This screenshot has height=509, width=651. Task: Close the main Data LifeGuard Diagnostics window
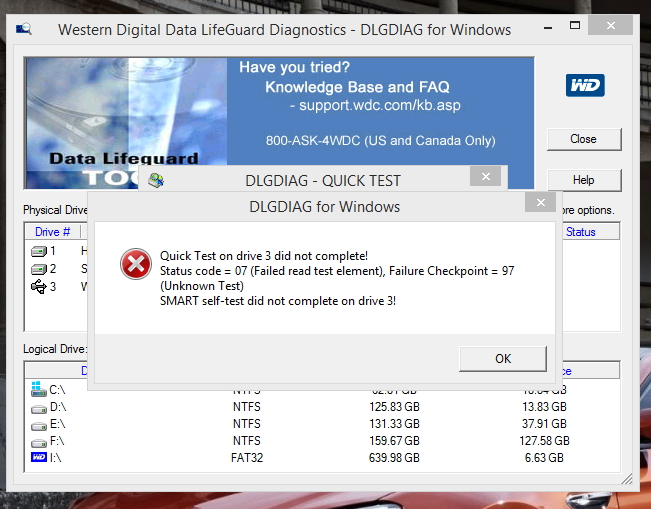pos(610,25)
